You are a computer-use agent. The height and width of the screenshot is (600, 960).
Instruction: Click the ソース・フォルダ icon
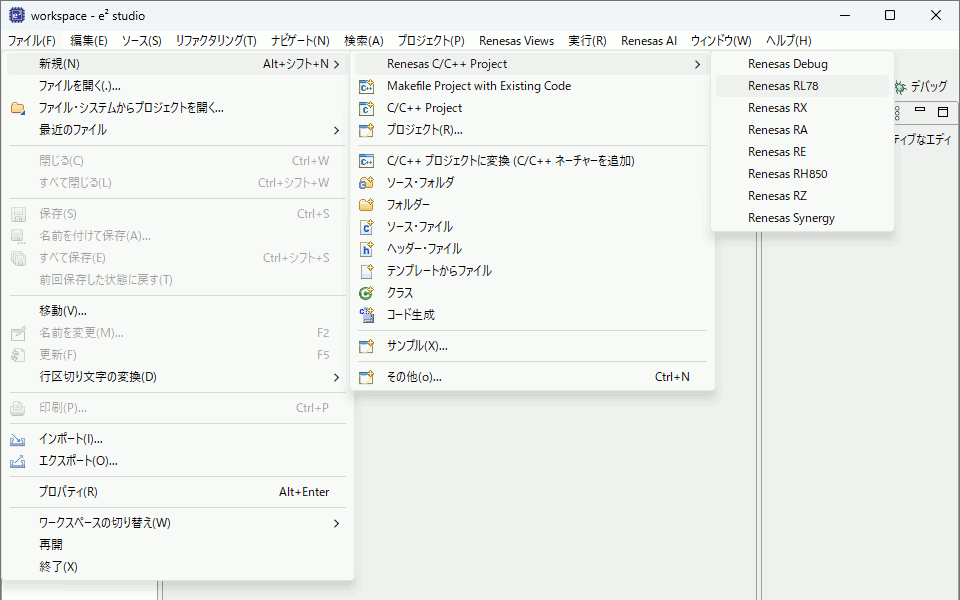coord(366,183)
